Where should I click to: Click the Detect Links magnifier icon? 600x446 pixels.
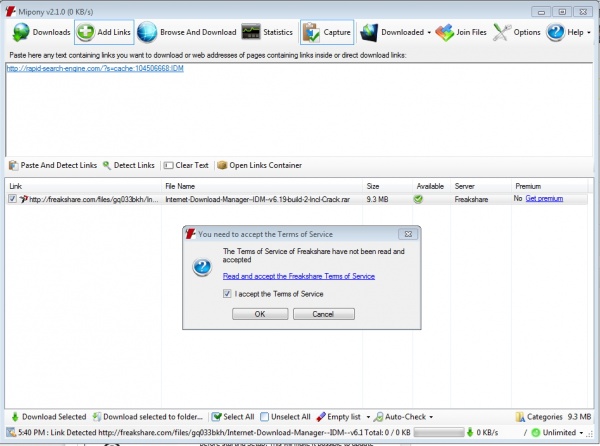[107, 165]
